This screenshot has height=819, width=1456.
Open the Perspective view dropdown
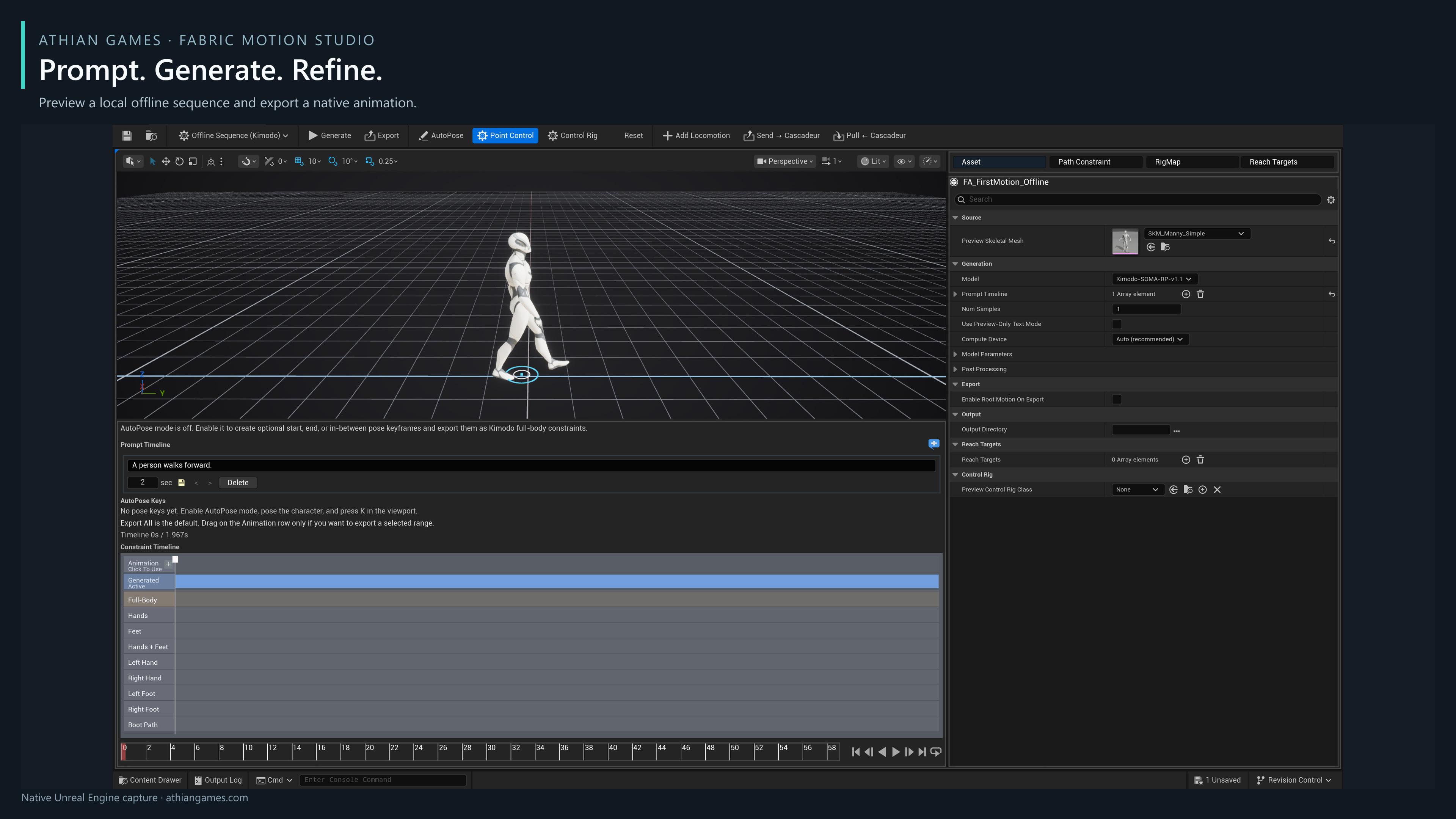click(785, 162)
